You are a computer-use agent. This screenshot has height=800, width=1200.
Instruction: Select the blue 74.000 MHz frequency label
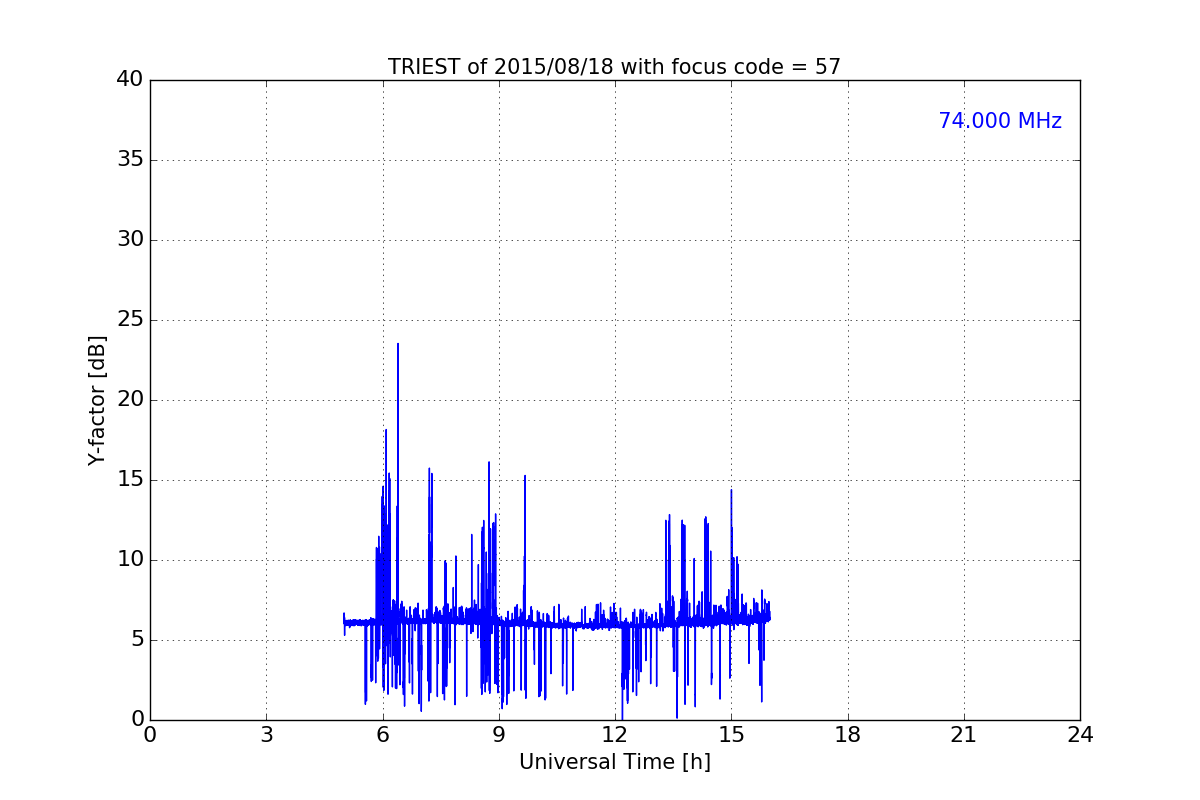click(x=1000, y=121)
